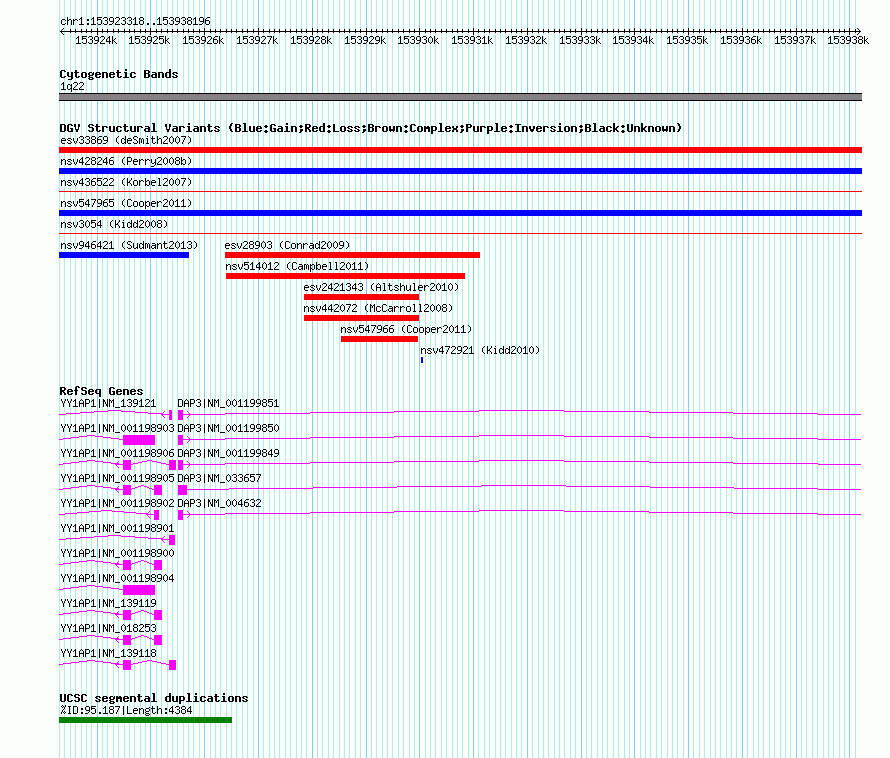Click the YY1AP1|NM_001198904 transcript label
Viewport: 890px width, 758px height.
117,578
